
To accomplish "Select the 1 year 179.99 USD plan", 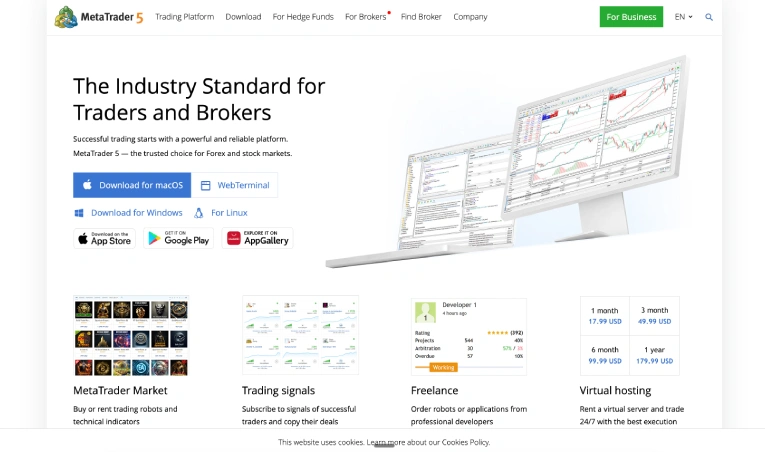I will (655, 355).
